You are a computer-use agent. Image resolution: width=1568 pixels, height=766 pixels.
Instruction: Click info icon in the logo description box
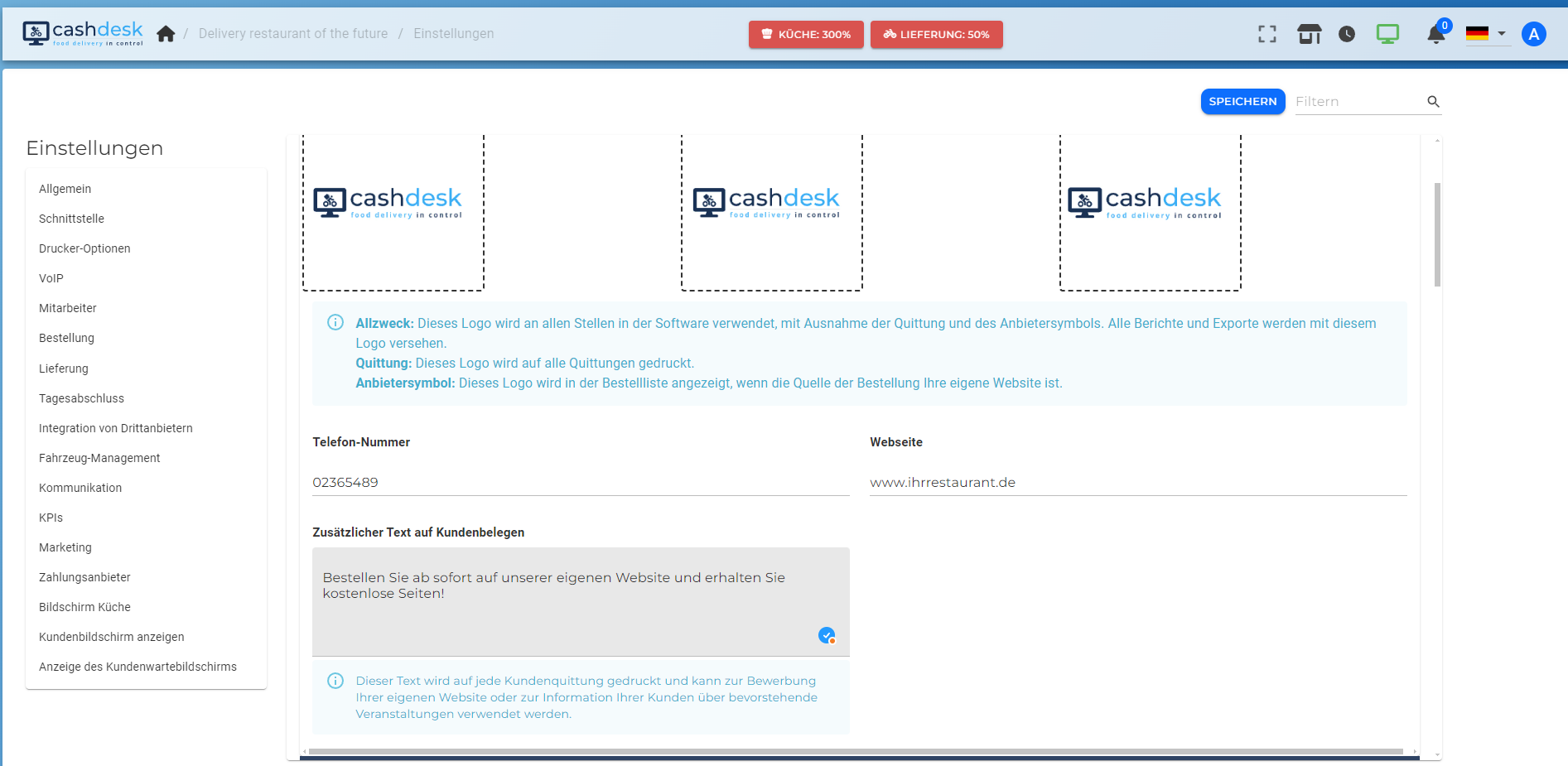pos(335,322)
